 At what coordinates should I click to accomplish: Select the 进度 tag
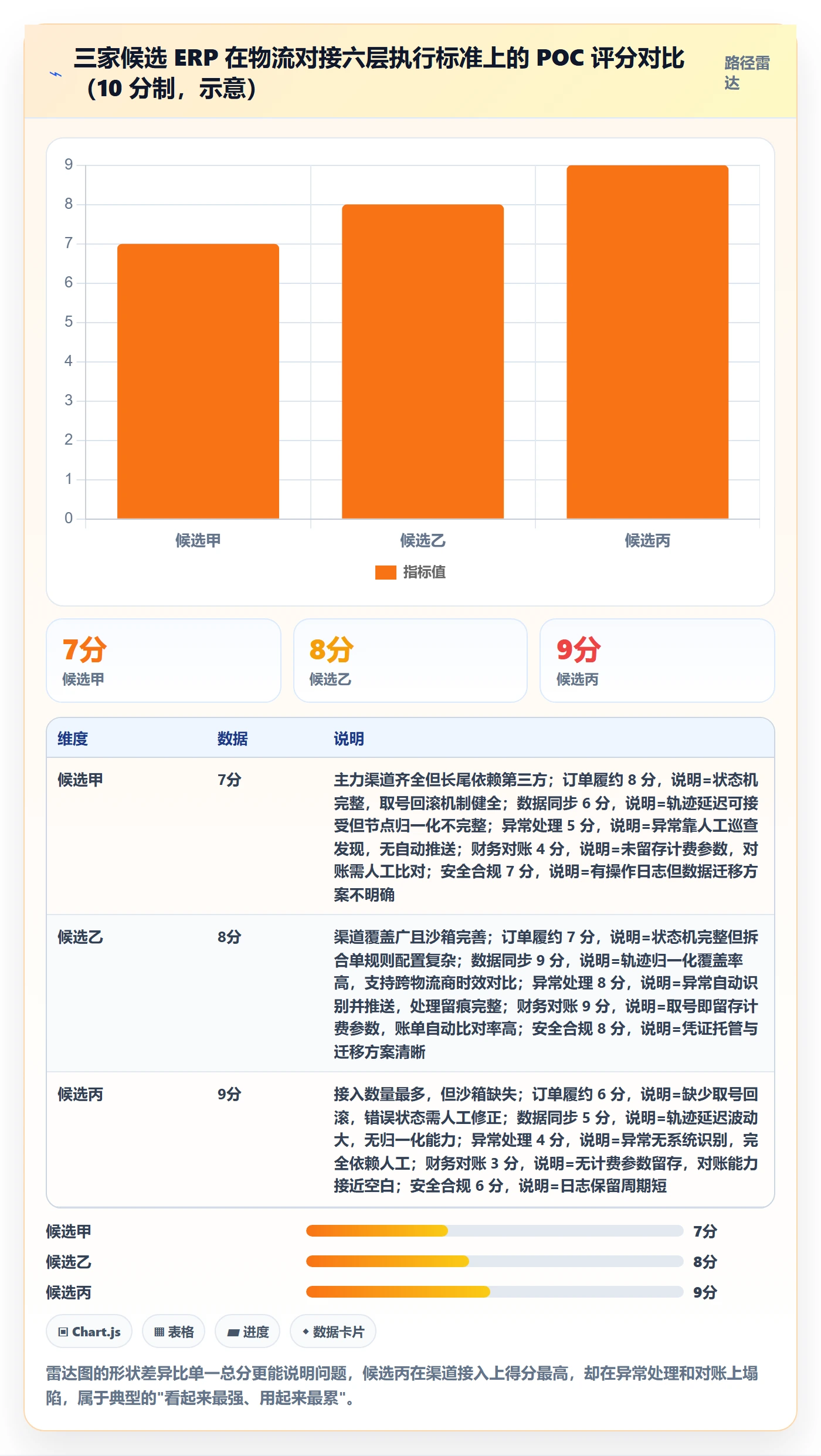pyautogui.click(x=247, y=1332)
